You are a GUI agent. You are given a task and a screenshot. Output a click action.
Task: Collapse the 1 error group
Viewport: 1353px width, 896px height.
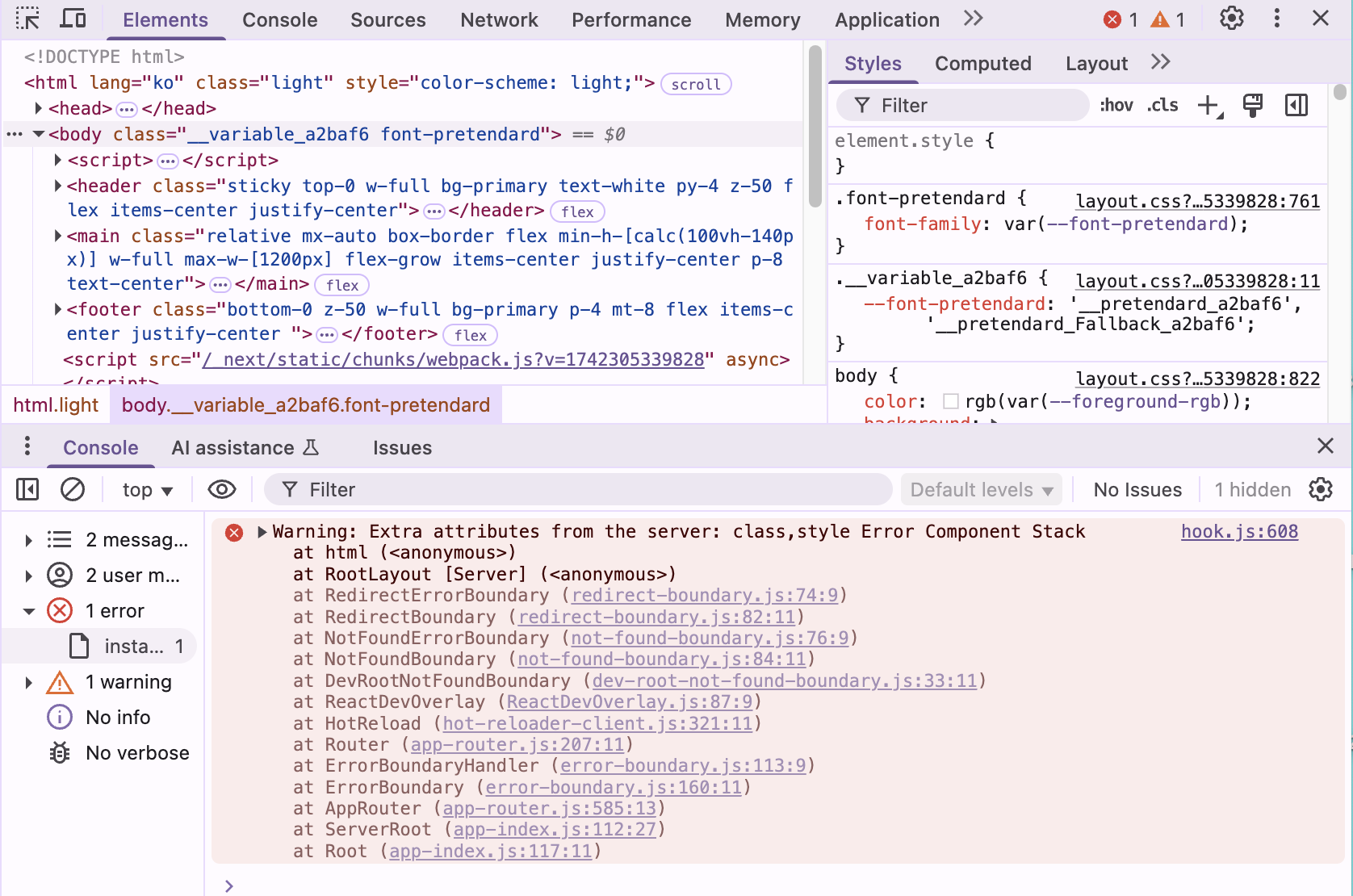point(29,611)
